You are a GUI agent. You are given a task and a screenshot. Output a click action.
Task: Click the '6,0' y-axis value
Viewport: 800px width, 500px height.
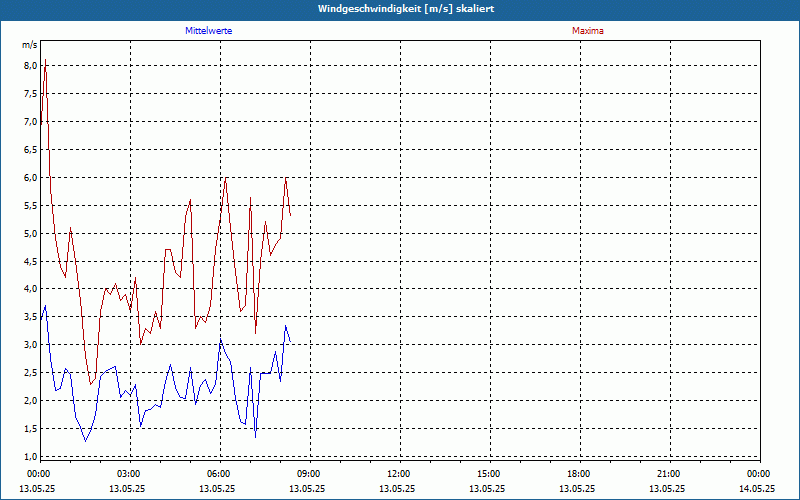click(x=30, y=178)
